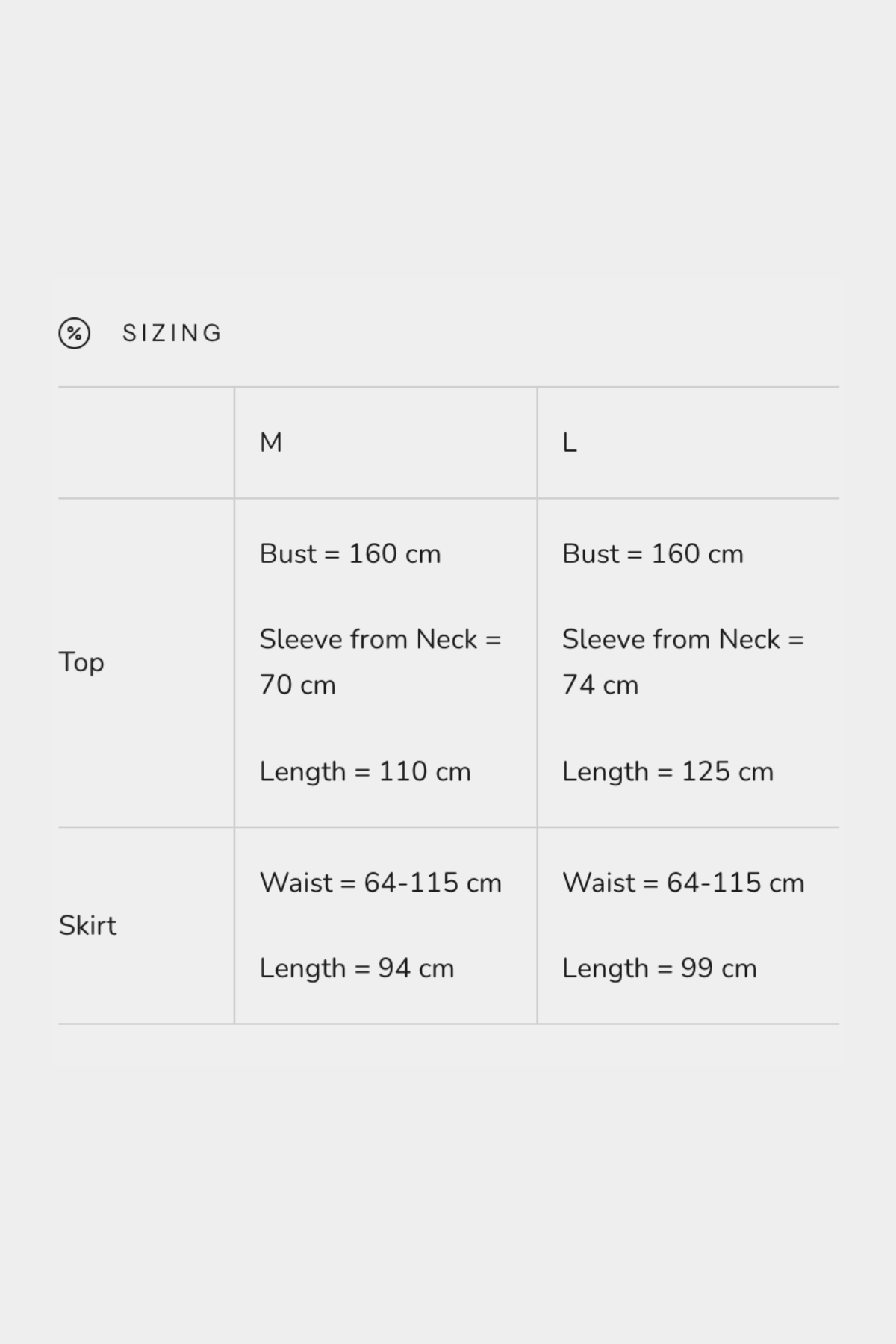Screen dimensions: 896x1344
Task: Click skirt Length = 94 cm
Action: (x=357, y=968)
